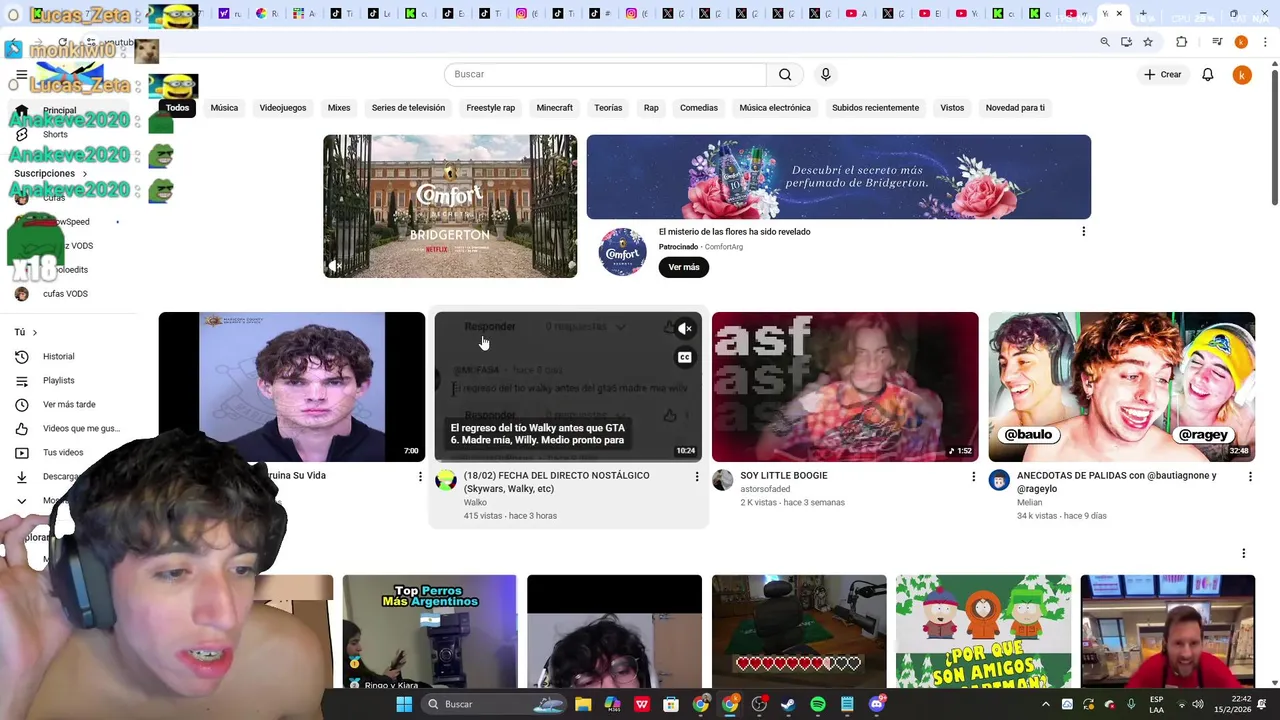Screen dimensions: 1280x720
Task: Click the Crear button
Action: pos(1163,75)
